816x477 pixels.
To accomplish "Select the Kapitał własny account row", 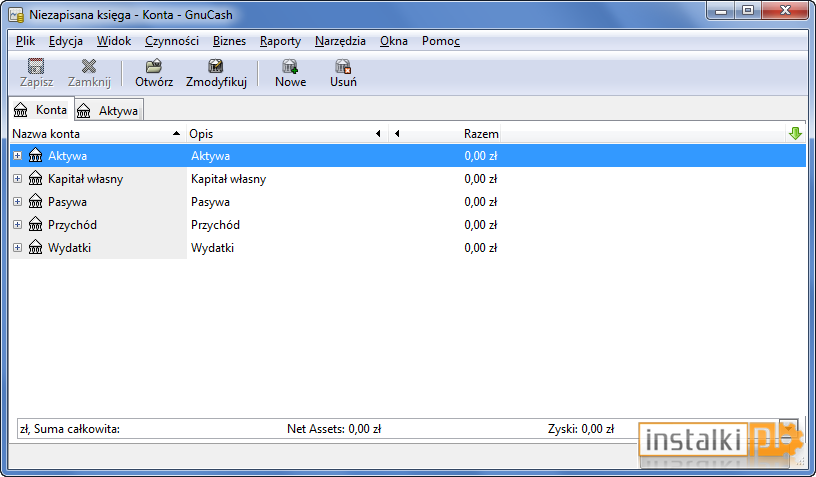I will click(407, 178).
